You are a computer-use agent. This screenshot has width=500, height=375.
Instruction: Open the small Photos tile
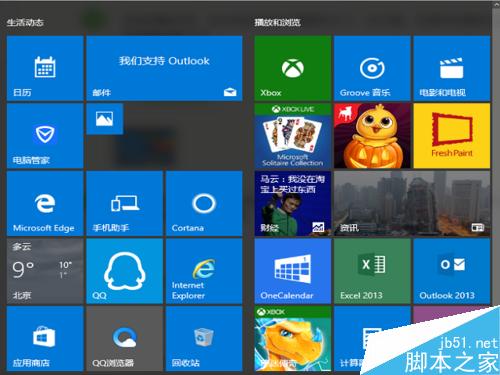105,119
